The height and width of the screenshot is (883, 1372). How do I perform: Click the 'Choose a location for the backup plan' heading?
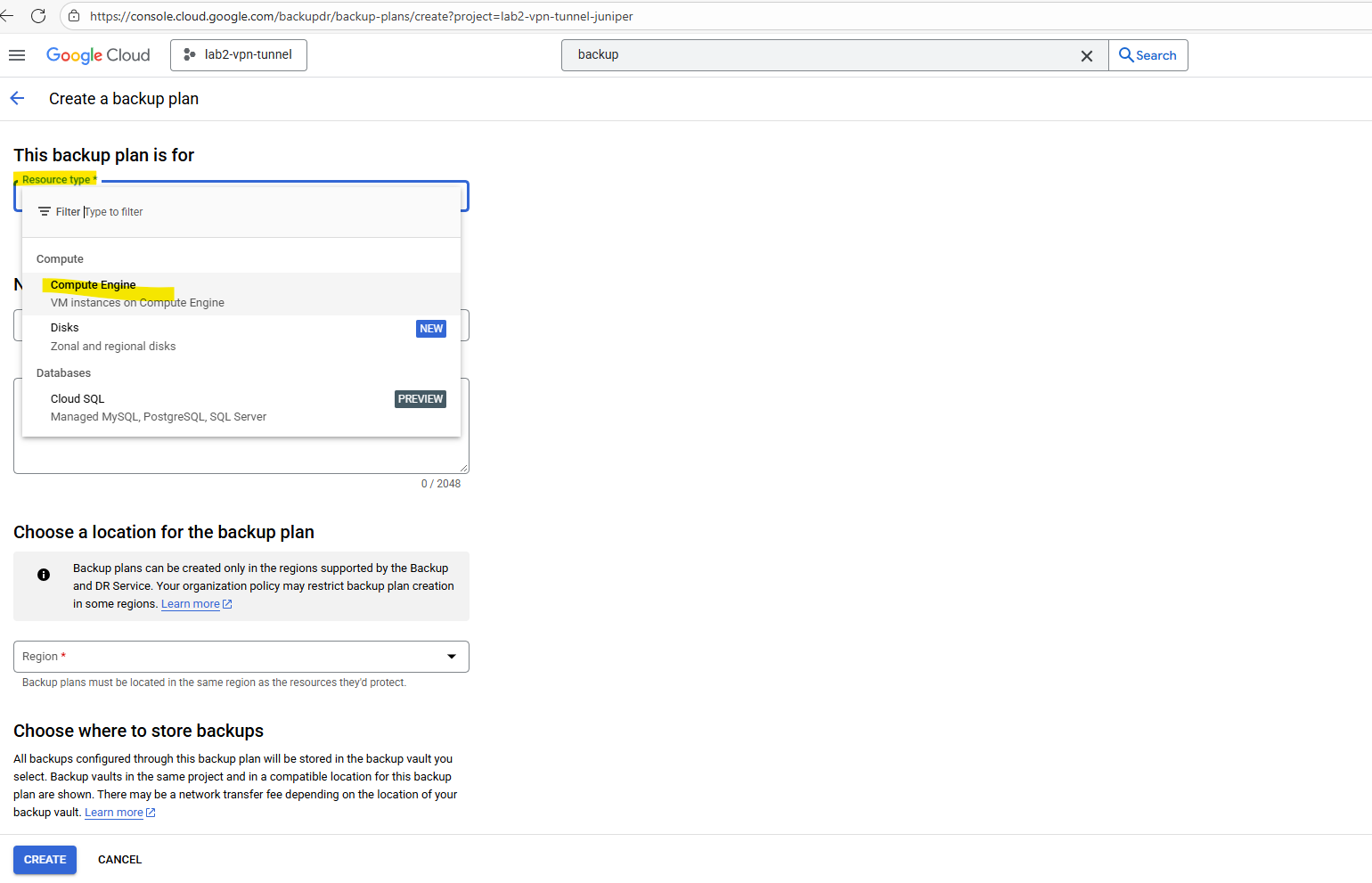tap(164, 532)
